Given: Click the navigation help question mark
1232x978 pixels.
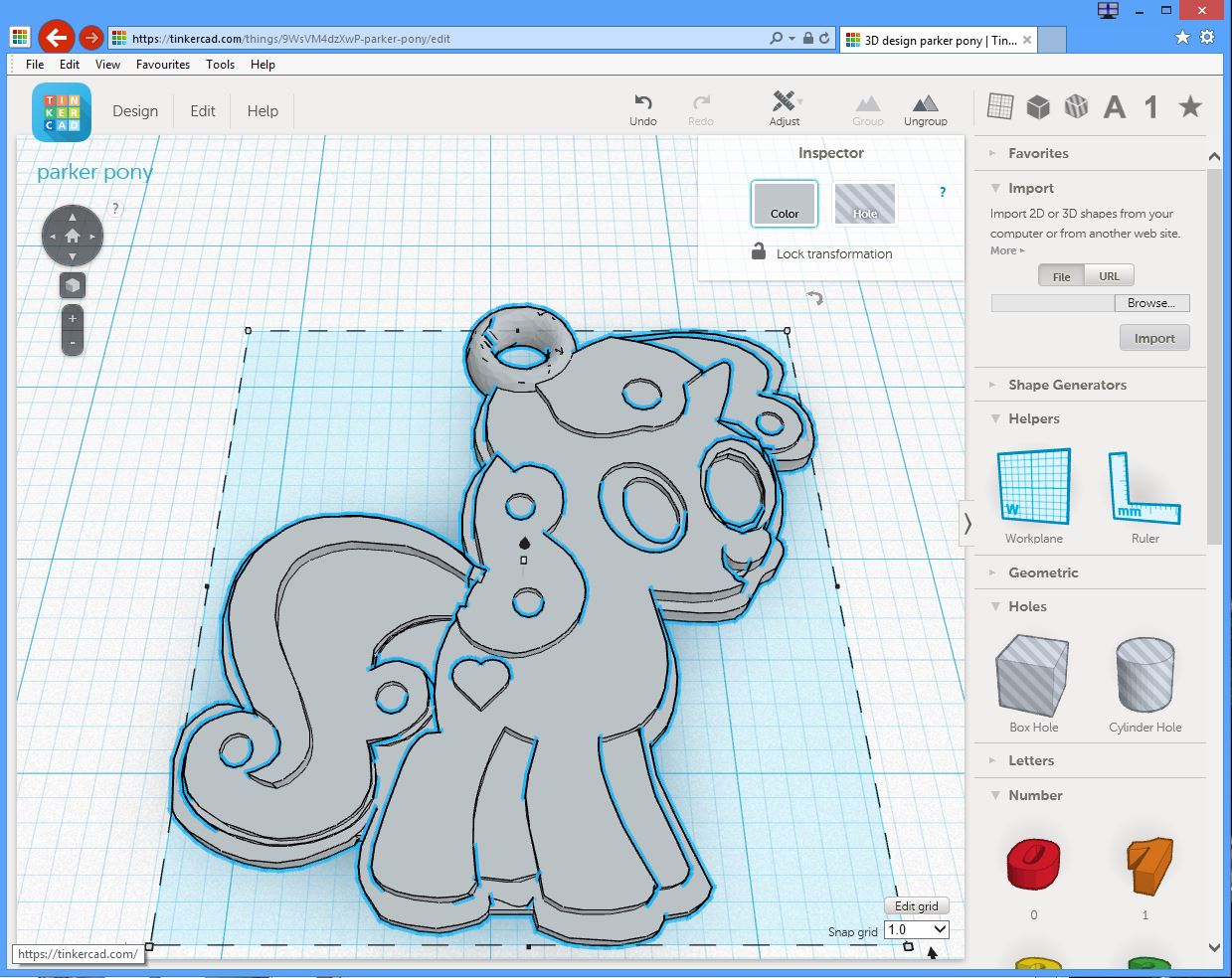Looking at the screenshot, I should (x=116, y=208).
